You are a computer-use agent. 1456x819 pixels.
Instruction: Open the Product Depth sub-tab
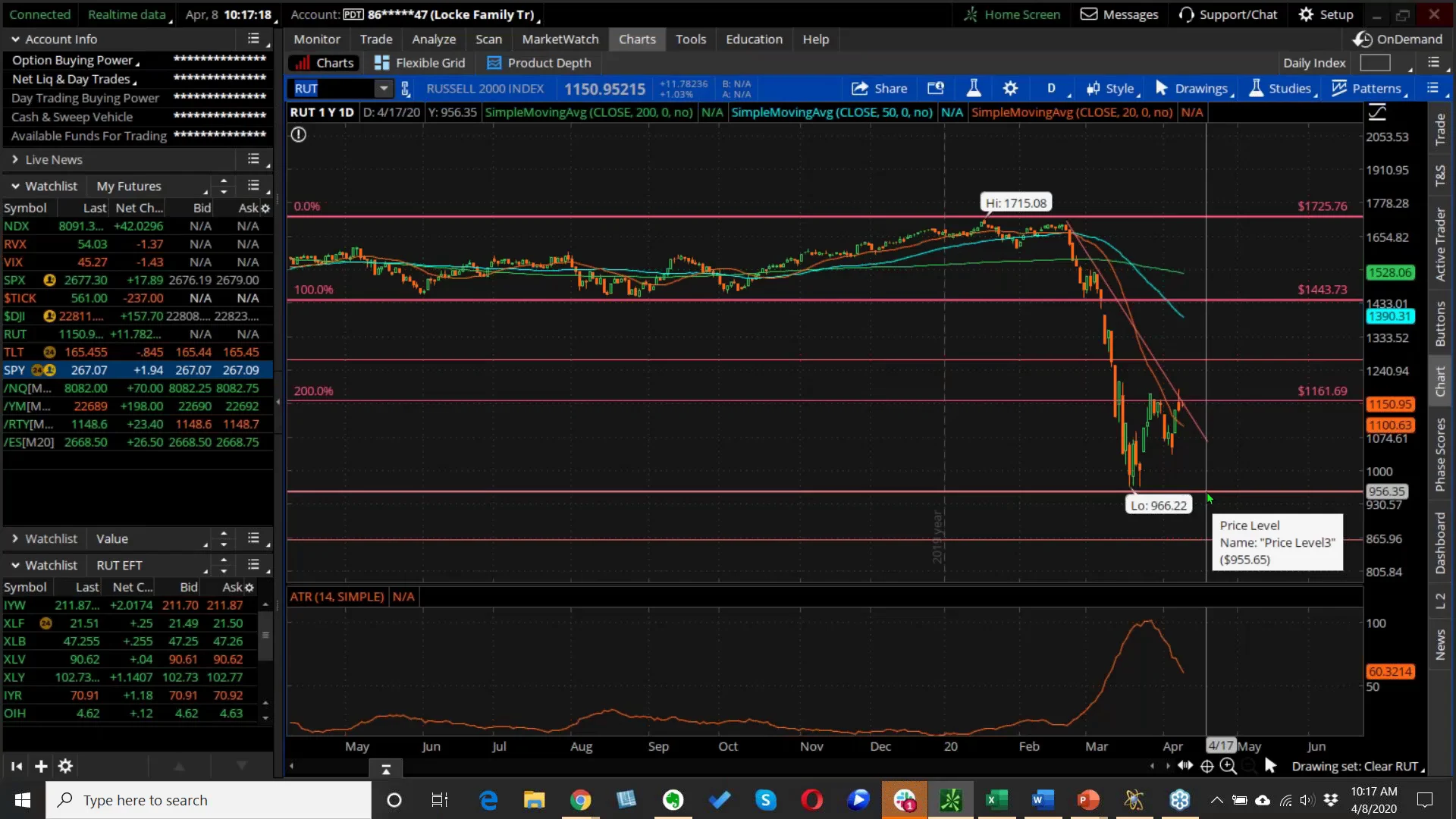pos(539,63)
